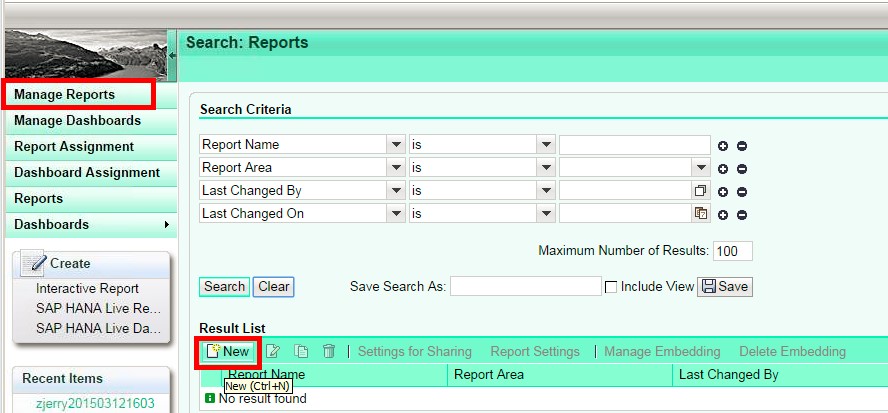This screenshot has width=888, height=413.
Task: Collapse the navigation pane arrow
Action: tap(172, 56)
